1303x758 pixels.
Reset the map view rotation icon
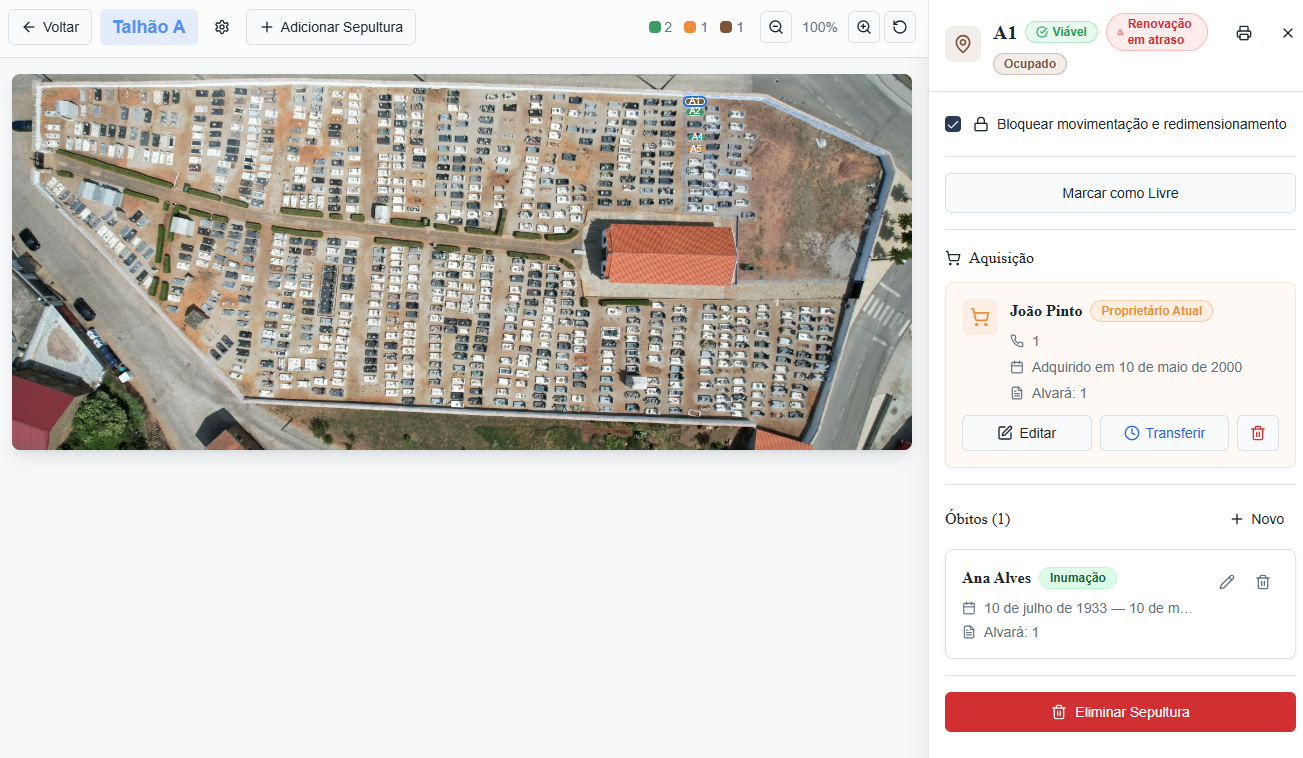click(900, 27)
